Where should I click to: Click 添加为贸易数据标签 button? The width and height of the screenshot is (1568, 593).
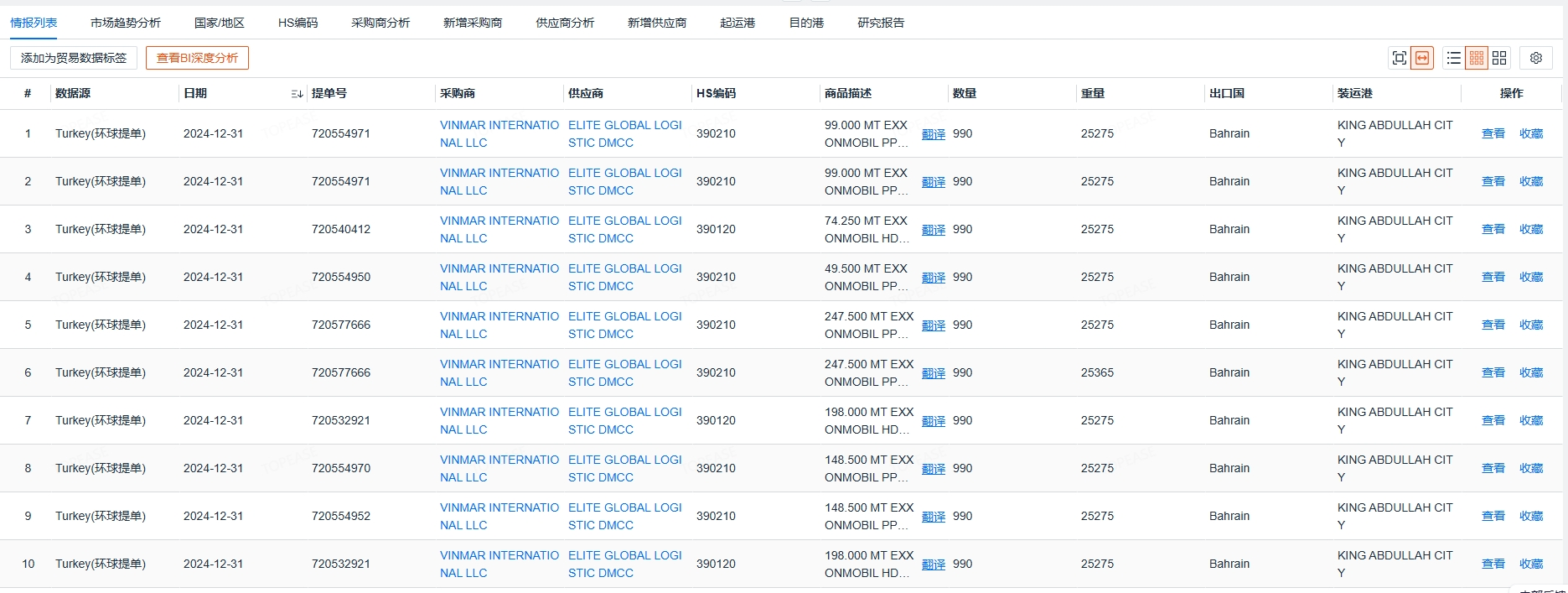(x=74, y=58)
